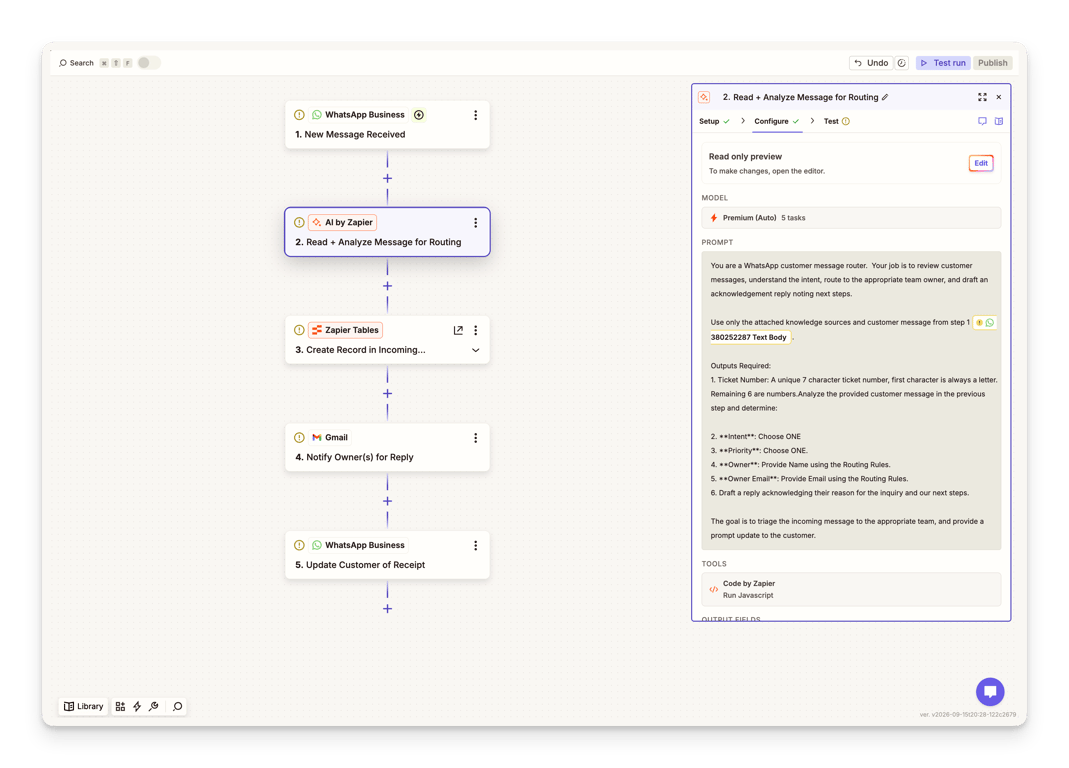
Task: Click the chevron between the Setup and Configure tabs
Action: pos(742,121)
